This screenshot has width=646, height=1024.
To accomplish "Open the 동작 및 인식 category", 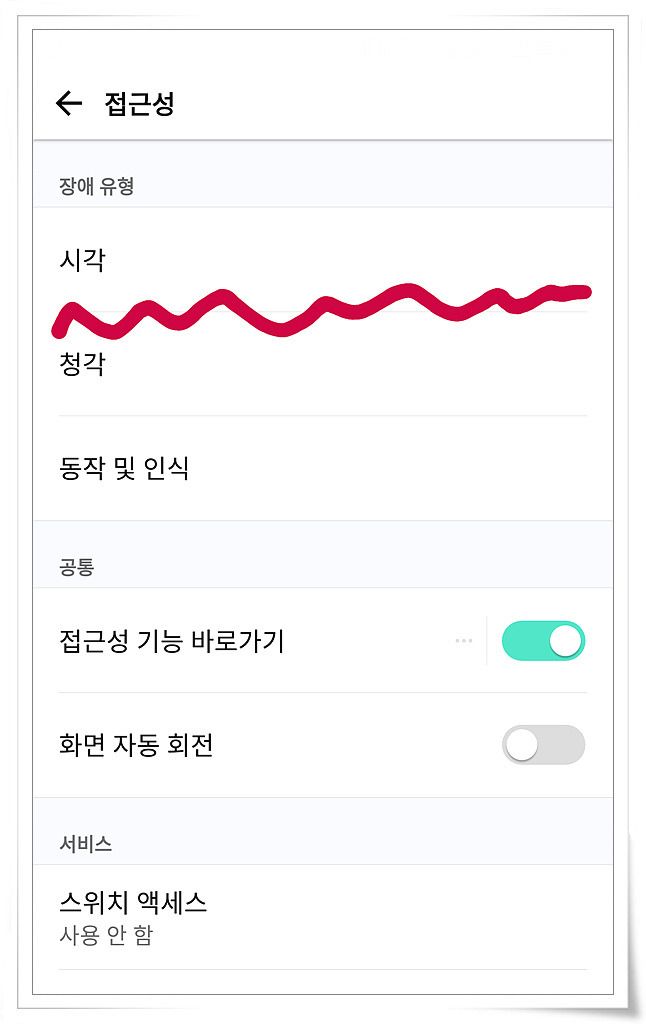I will point(323,468).
